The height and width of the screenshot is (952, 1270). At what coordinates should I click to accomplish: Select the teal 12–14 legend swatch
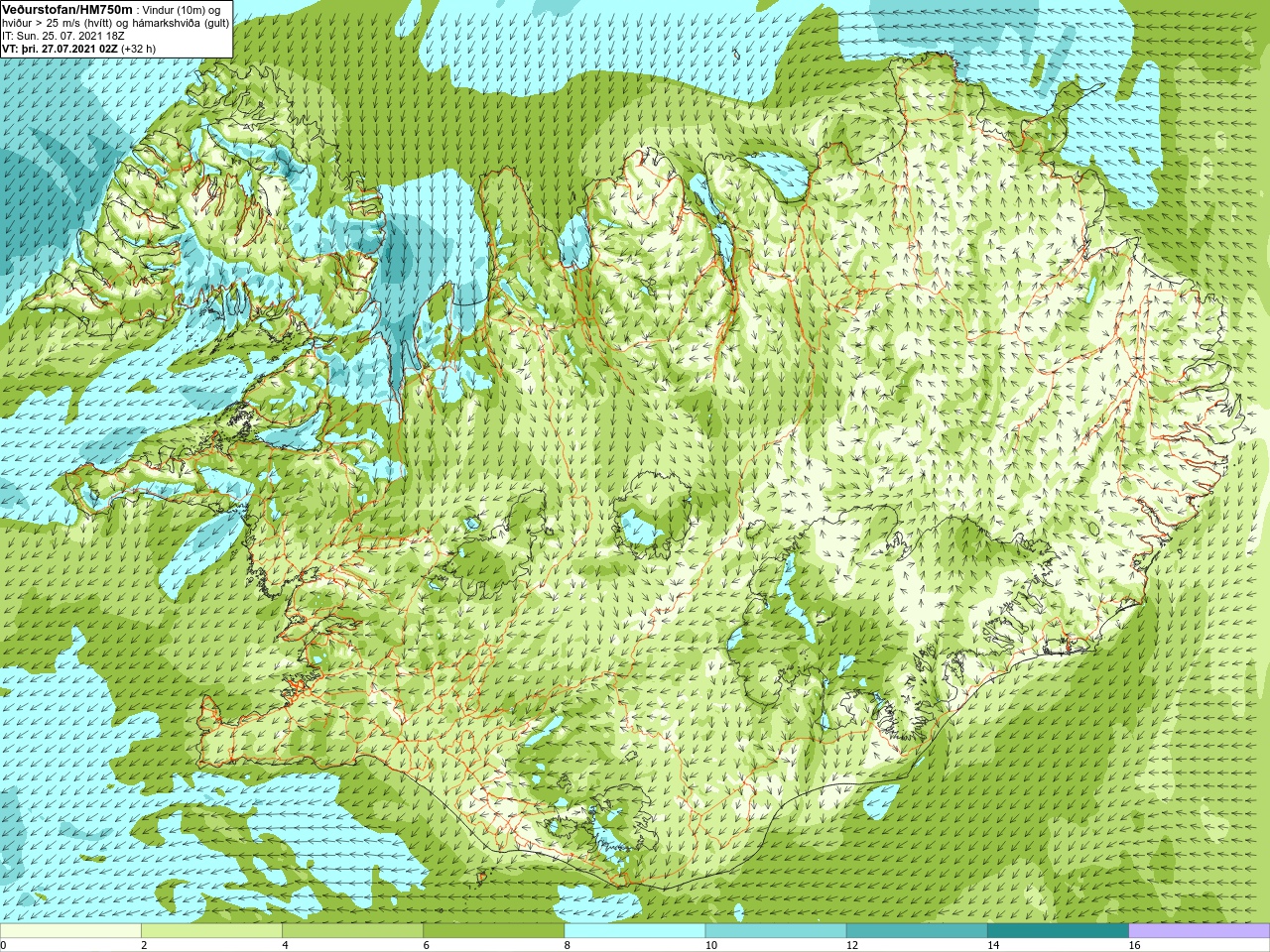click(x=917, y=931)
